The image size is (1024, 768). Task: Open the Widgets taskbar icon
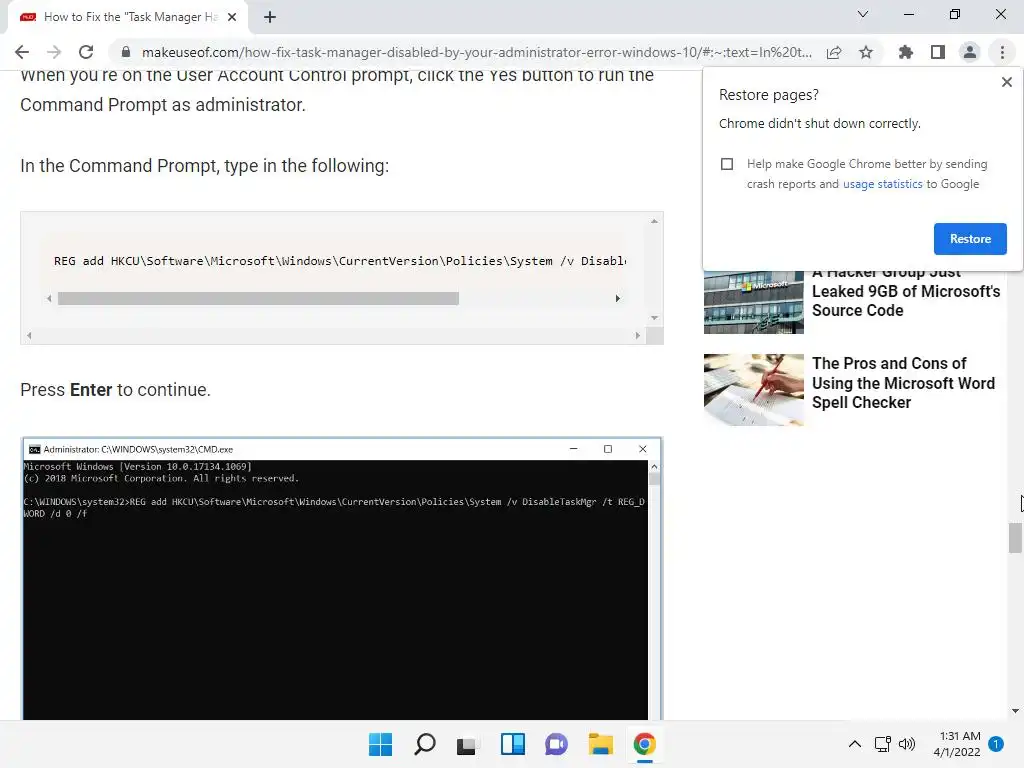[513, 744]
